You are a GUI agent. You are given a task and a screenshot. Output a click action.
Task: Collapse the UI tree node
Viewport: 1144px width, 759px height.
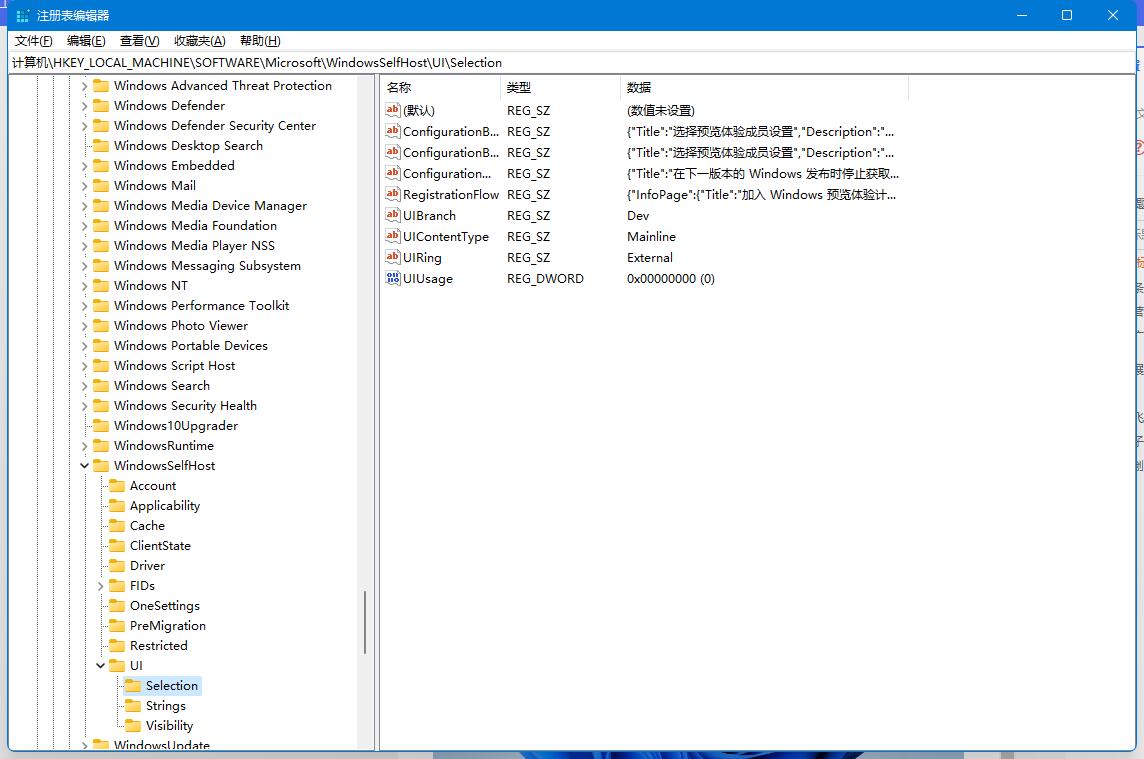pos(101,666)
